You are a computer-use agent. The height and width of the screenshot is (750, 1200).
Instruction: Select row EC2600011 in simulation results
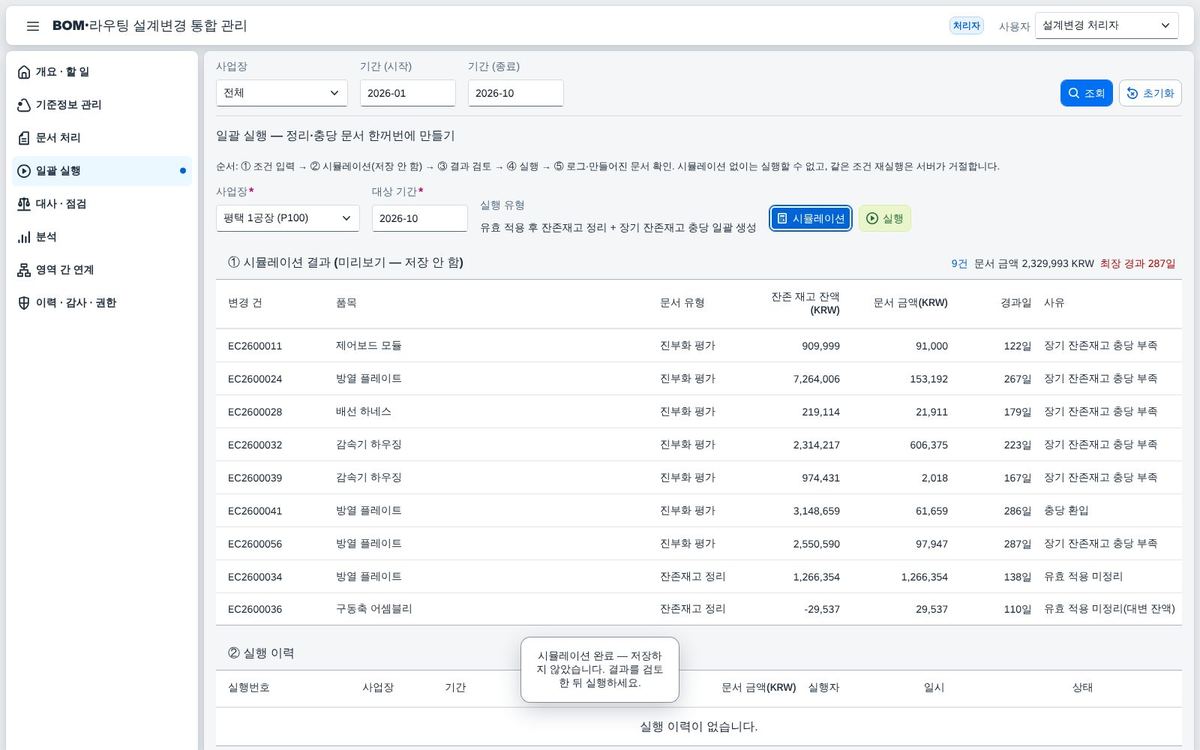pos(699,346)
